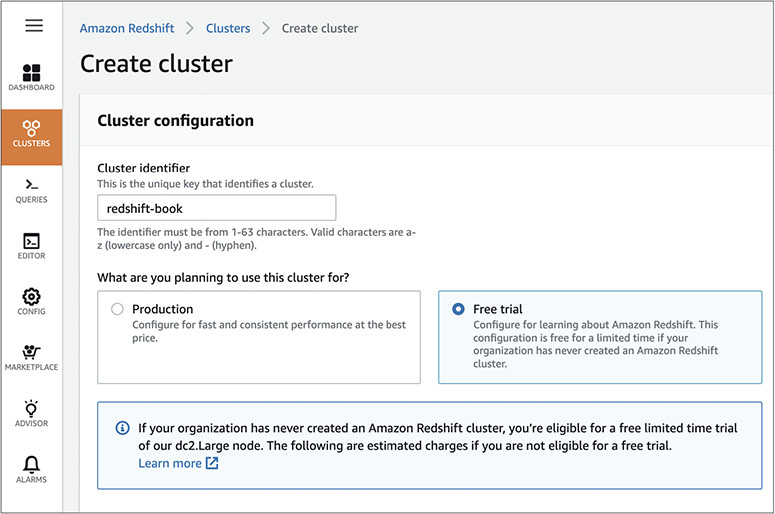Click the Create cluster breadcrumb text

point(320,28)
